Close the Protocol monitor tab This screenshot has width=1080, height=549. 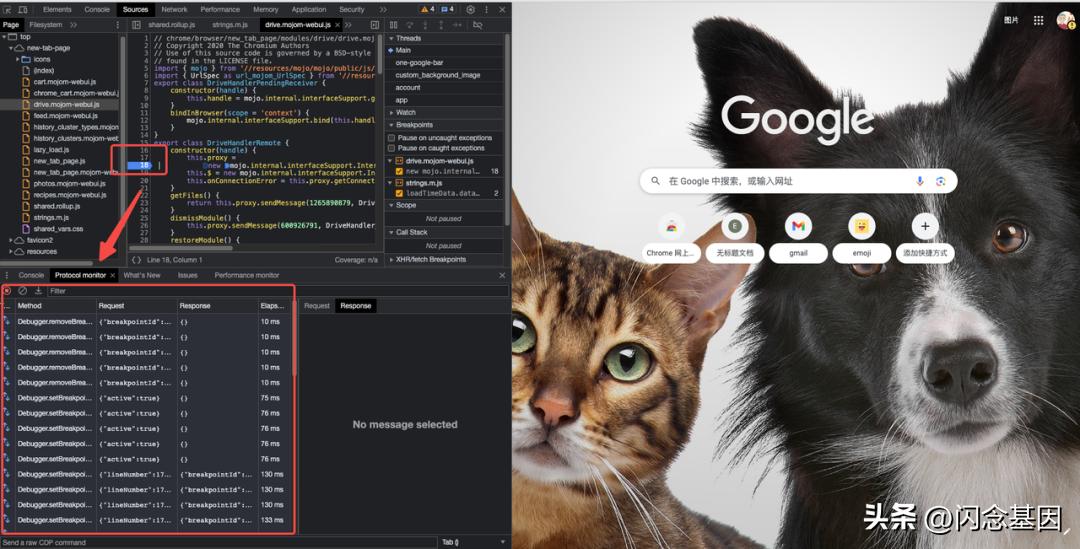[x=112, y=275]
